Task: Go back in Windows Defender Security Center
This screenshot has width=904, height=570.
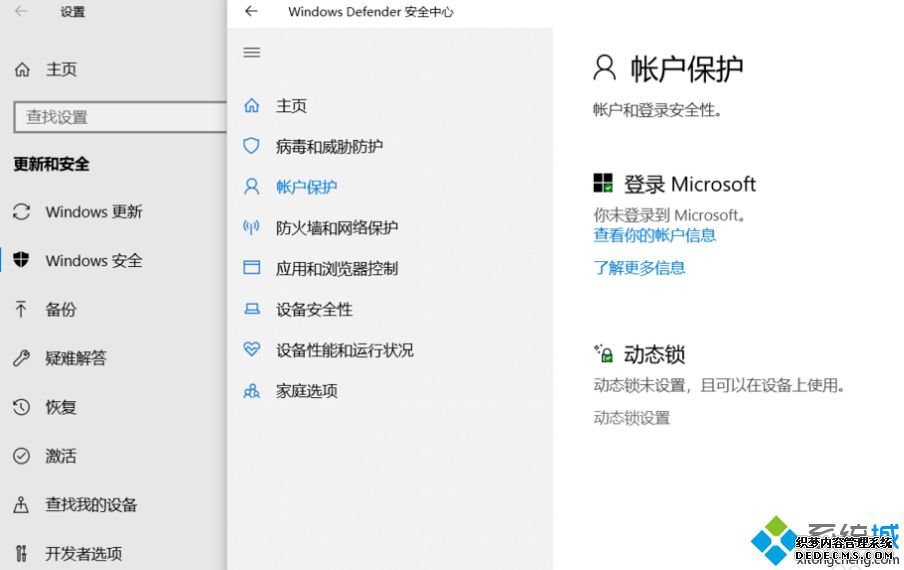Action: 251,11
